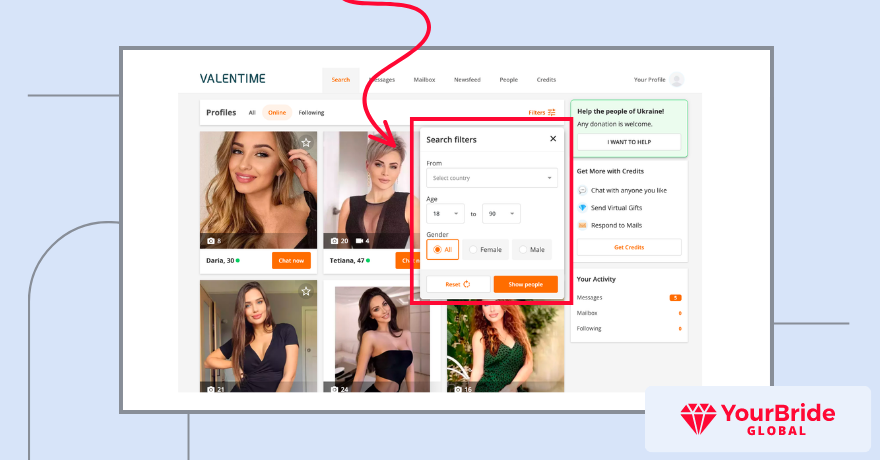Click the camera icon on Daria's photo
The width and height of the screenshot is (880, 460).
click(x=211, y=241)
